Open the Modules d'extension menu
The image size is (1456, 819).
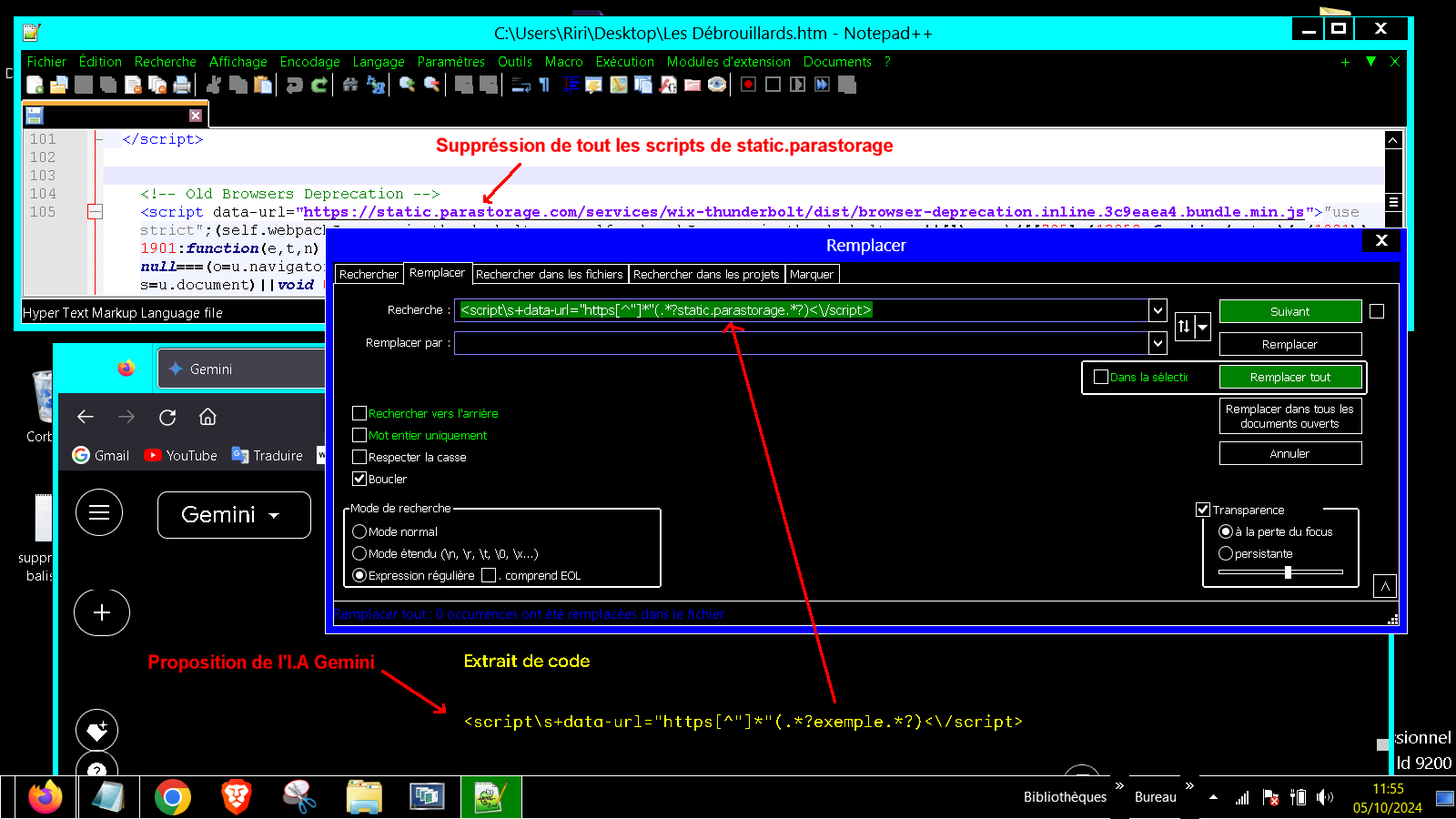(x=729, y=62)
